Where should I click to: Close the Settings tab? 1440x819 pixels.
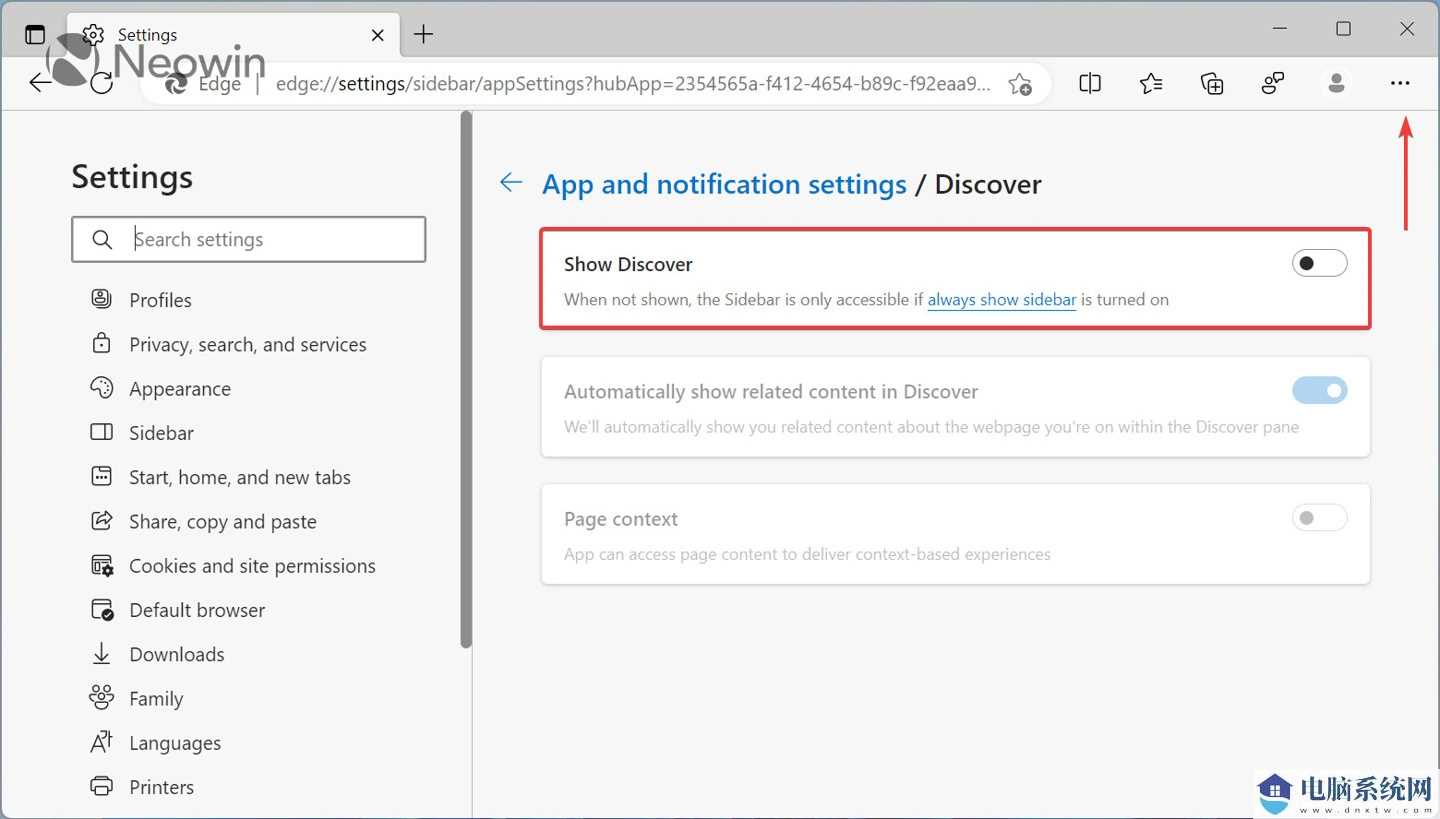(377, 35)
